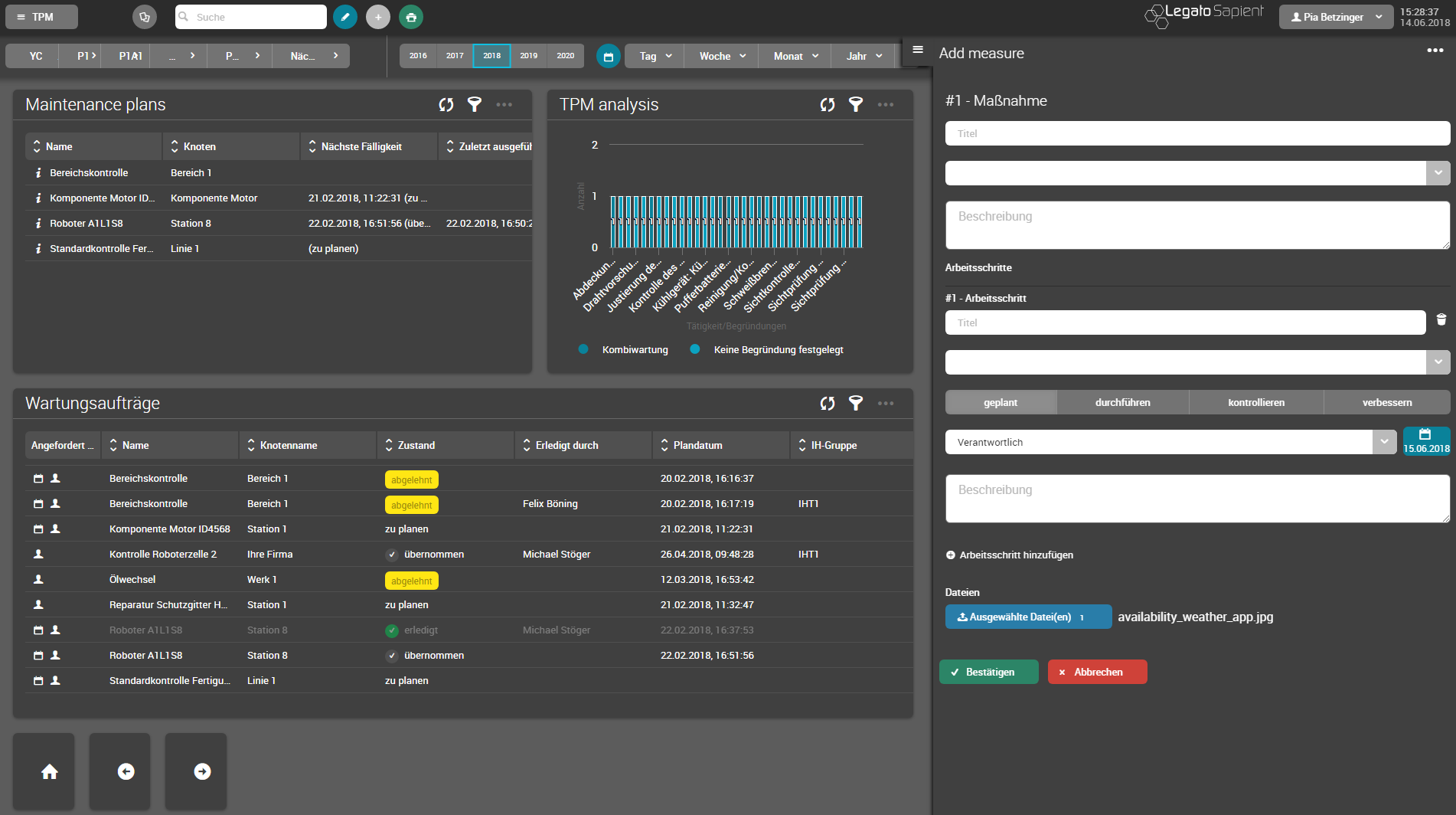The image size is (1456, 815).
Task: Open Pia Betzinger user menu
Action: (1336, 17)
